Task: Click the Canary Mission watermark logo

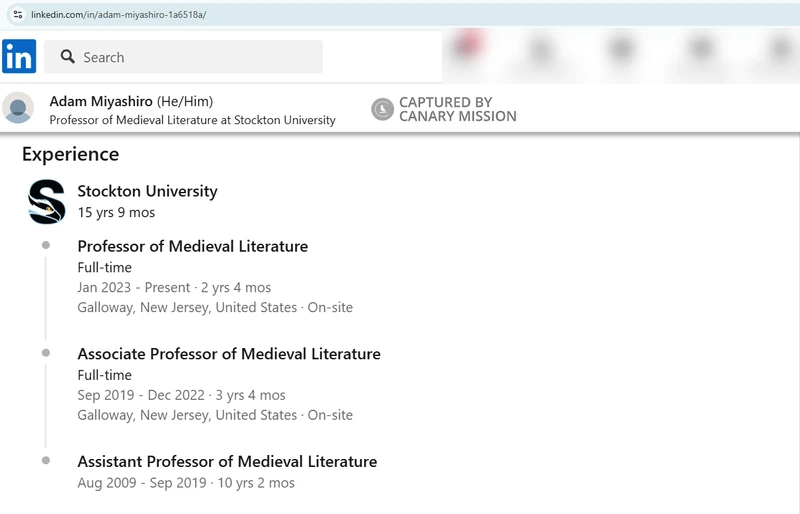Action: [382, 109]
